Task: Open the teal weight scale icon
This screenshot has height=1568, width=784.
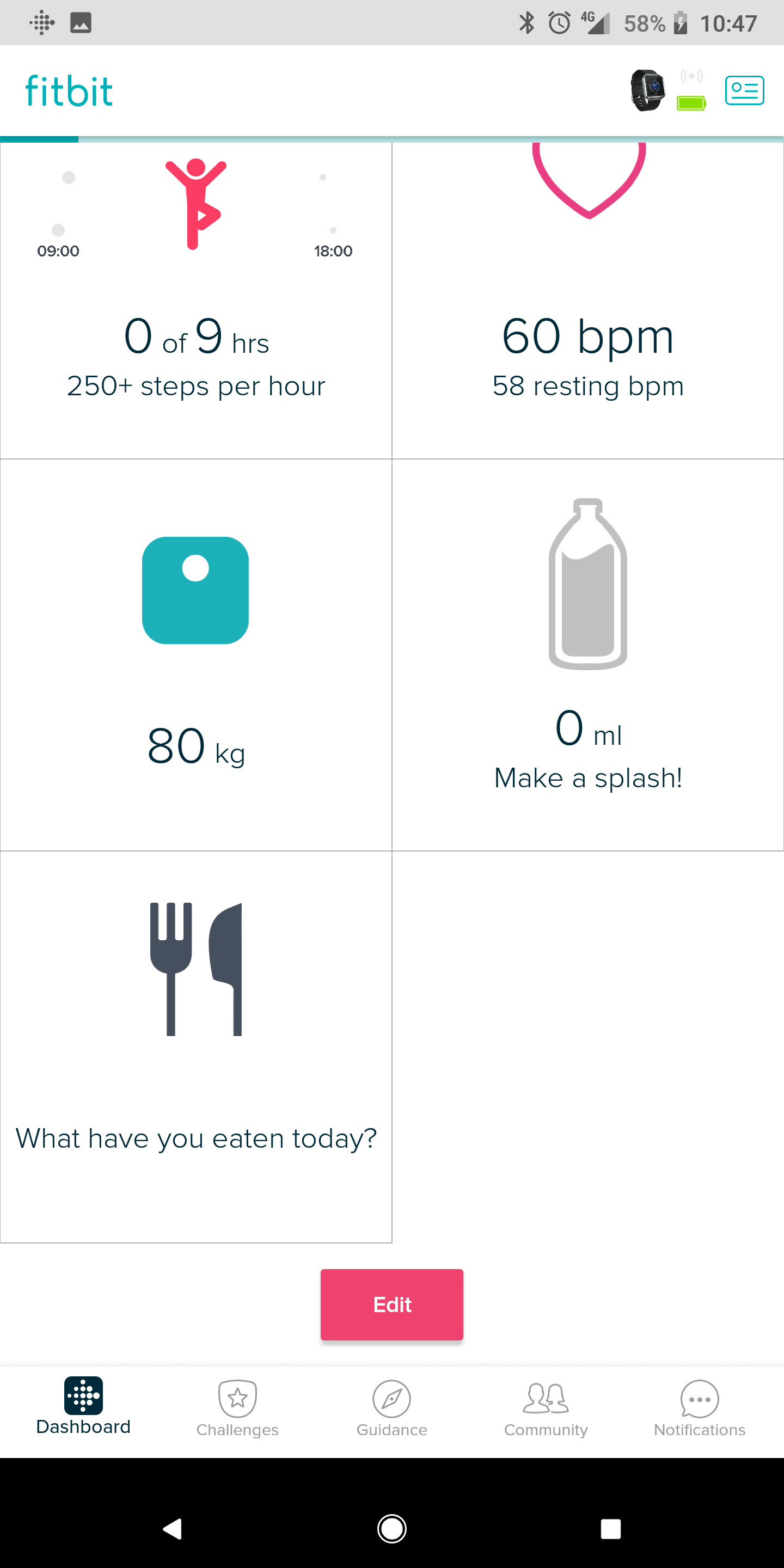Action: click(x=195, y=590)
